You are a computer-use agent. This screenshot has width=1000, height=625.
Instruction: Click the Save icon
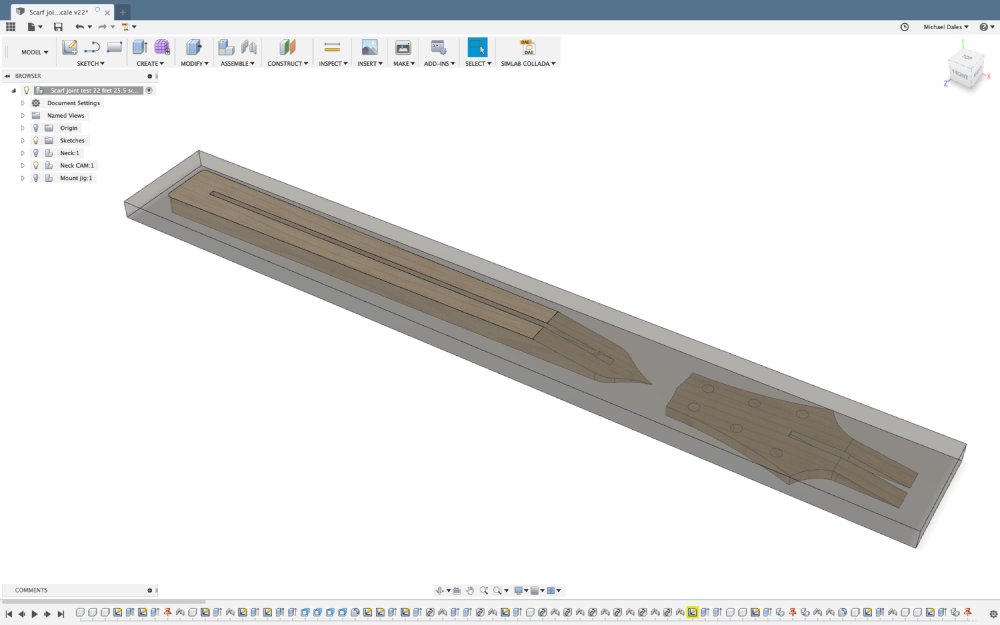(58, 27)
